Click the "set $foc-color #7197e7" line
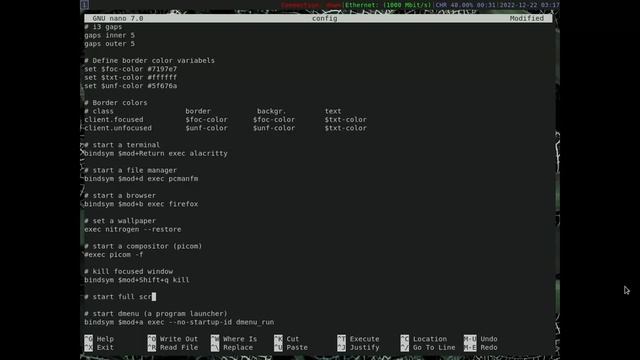The image size is (640, 360). [x=131, y=69]
